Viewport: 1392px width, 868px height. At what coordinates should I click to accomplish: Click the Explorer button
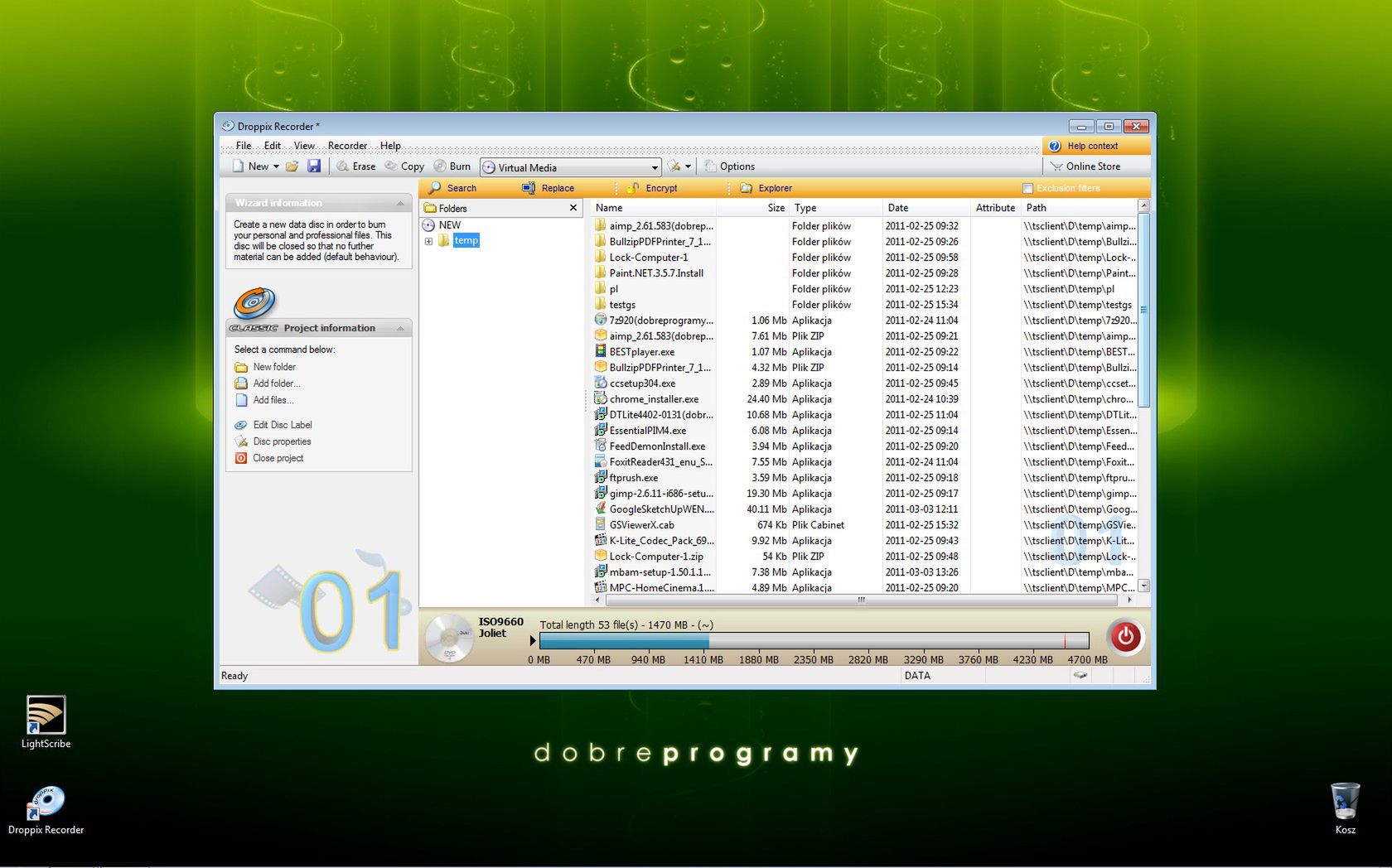tap(766, 188)
